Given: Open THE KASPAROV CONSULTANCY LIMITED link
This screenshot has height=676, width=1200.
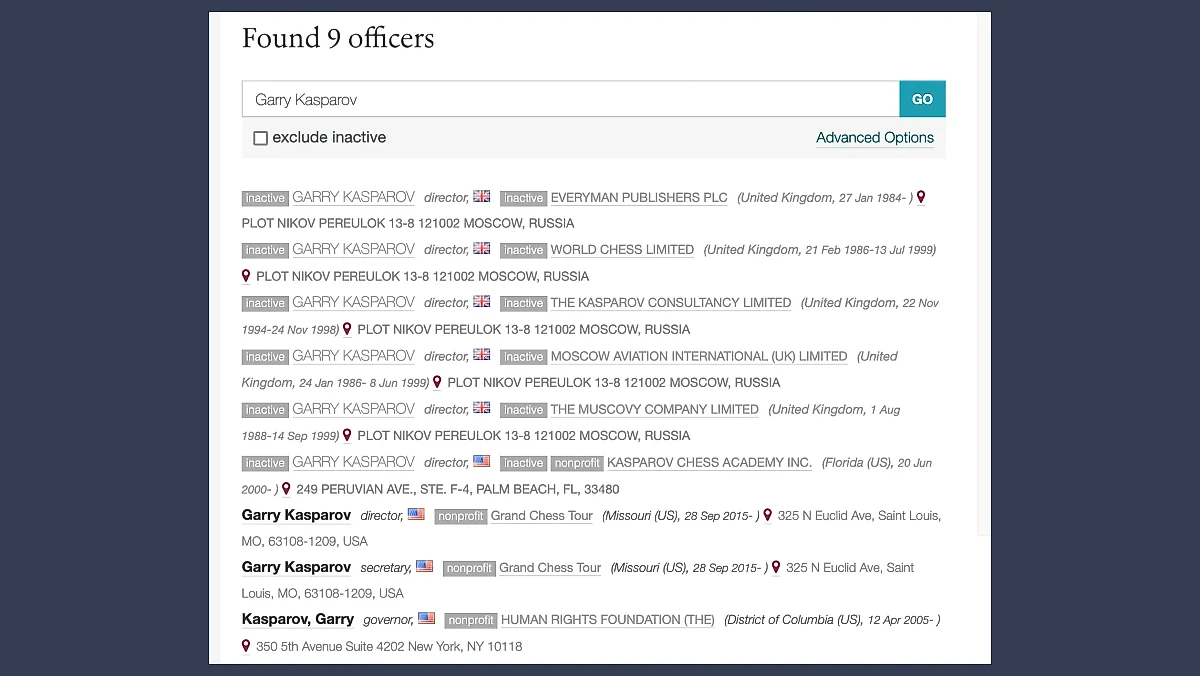Looking at the screenshot, I should pos(670,303).
